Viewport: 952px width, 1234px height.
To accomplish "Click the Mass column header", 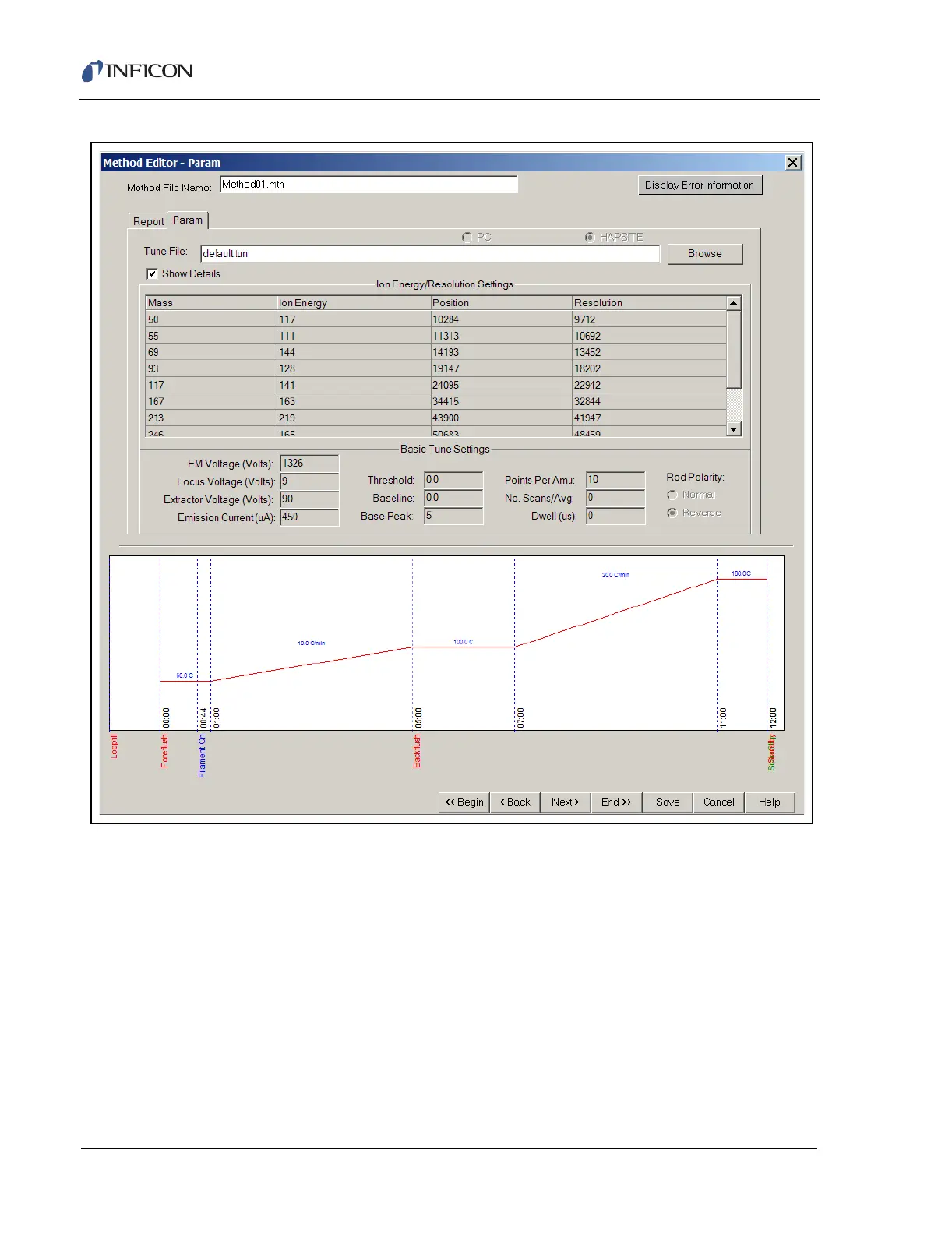I will 211,302.
